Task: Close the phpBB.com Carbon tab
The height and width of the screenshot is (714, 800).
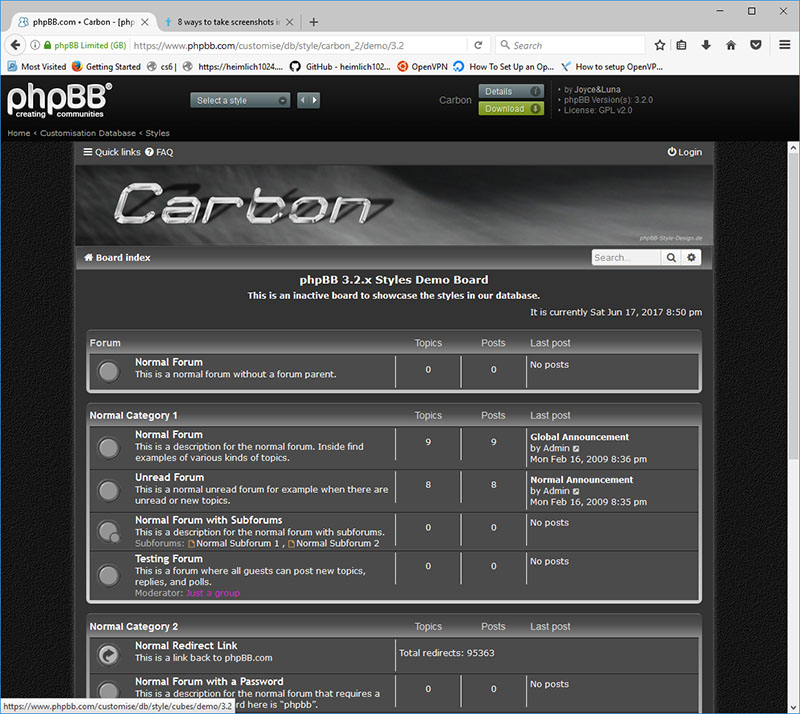Action: [145, 22]
